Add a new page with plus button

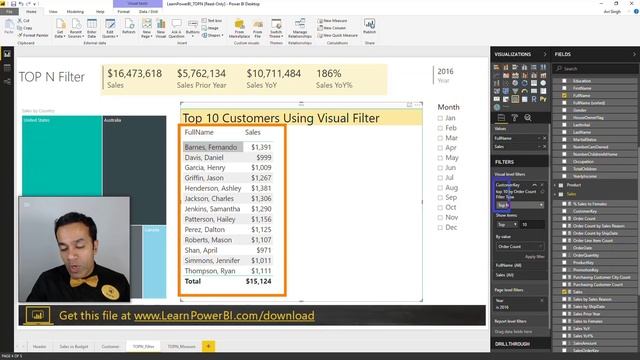click(208, 347)
